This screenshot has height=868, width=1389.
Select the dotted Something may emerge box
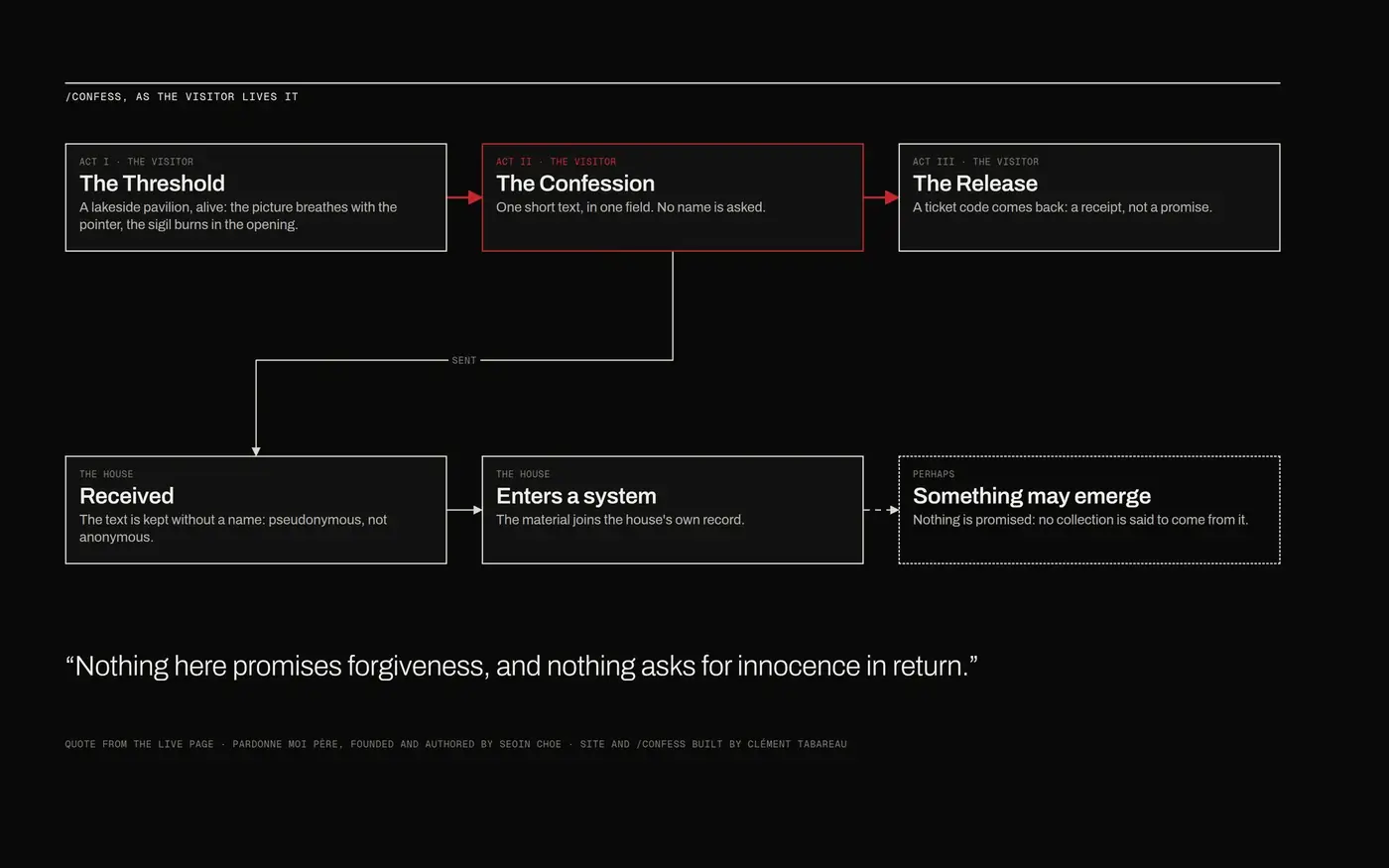1089,510
